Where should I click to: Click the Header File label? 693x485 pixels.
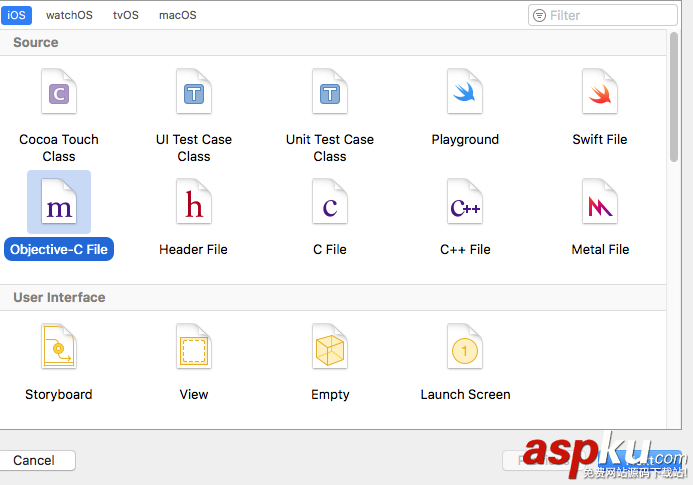193,249
